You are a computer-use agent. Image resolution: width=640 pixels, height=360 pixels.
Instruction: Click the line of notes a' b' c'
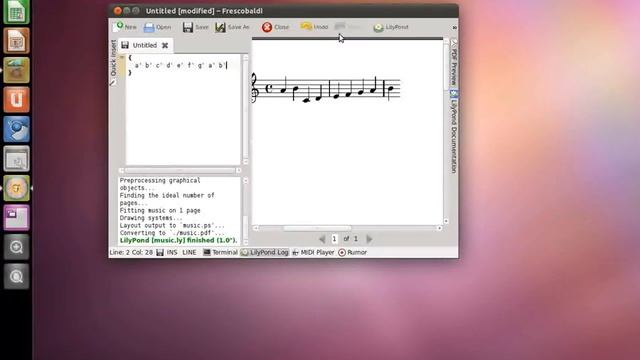point(180,65)
